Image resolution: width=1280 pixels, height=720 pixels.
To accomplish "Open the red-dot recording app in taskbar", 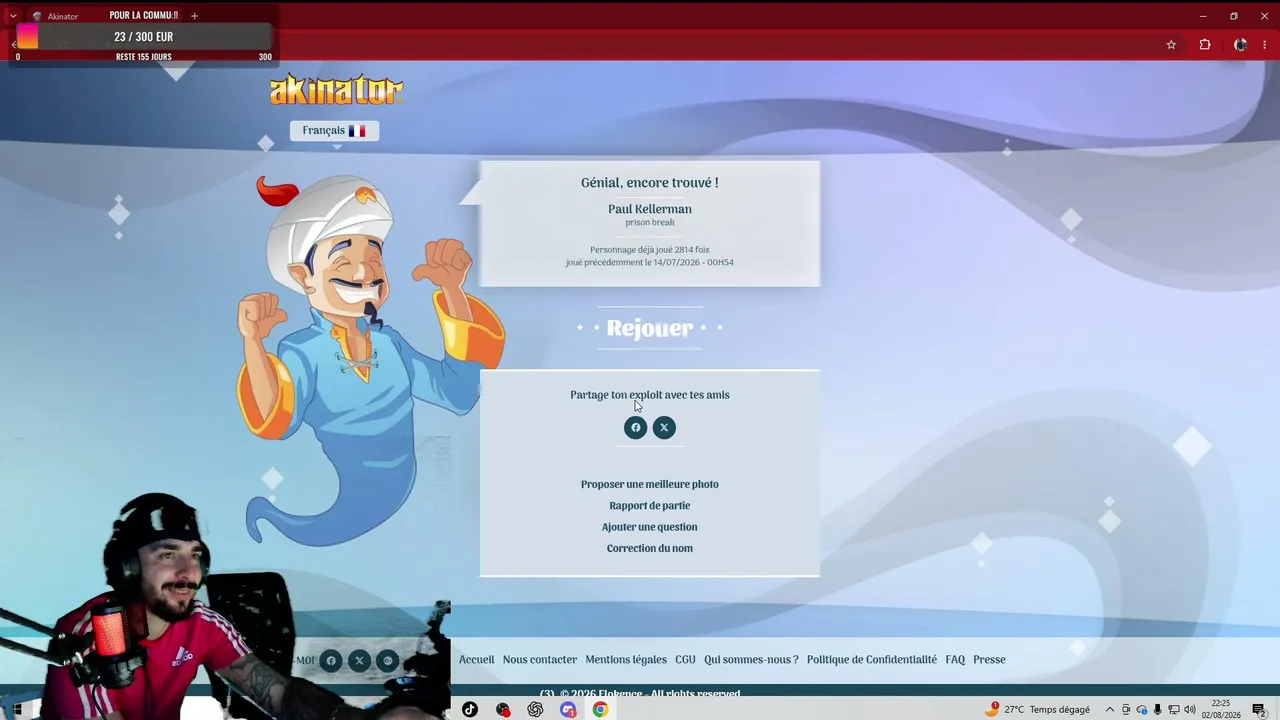I will 503,710.
